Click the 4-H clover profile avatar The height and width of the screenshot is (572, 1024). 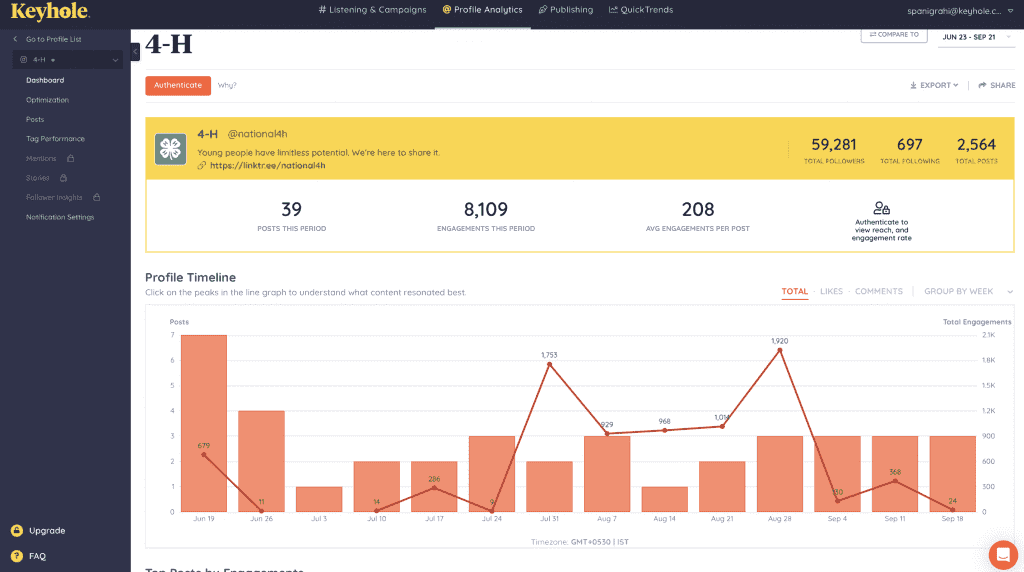point(170,149)
